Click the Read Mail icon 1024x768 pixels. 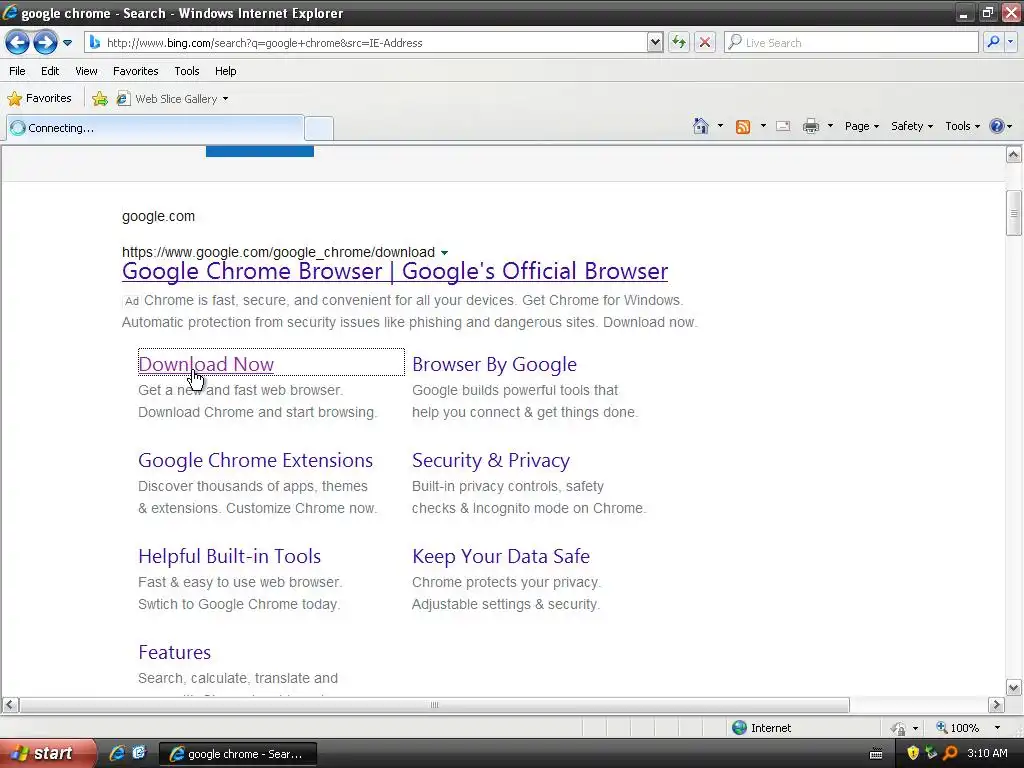tap(783, 126)
